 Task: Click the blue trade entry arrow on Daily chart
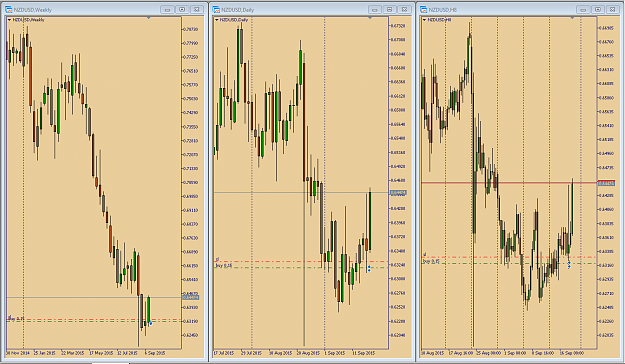[x=369, y=269]
